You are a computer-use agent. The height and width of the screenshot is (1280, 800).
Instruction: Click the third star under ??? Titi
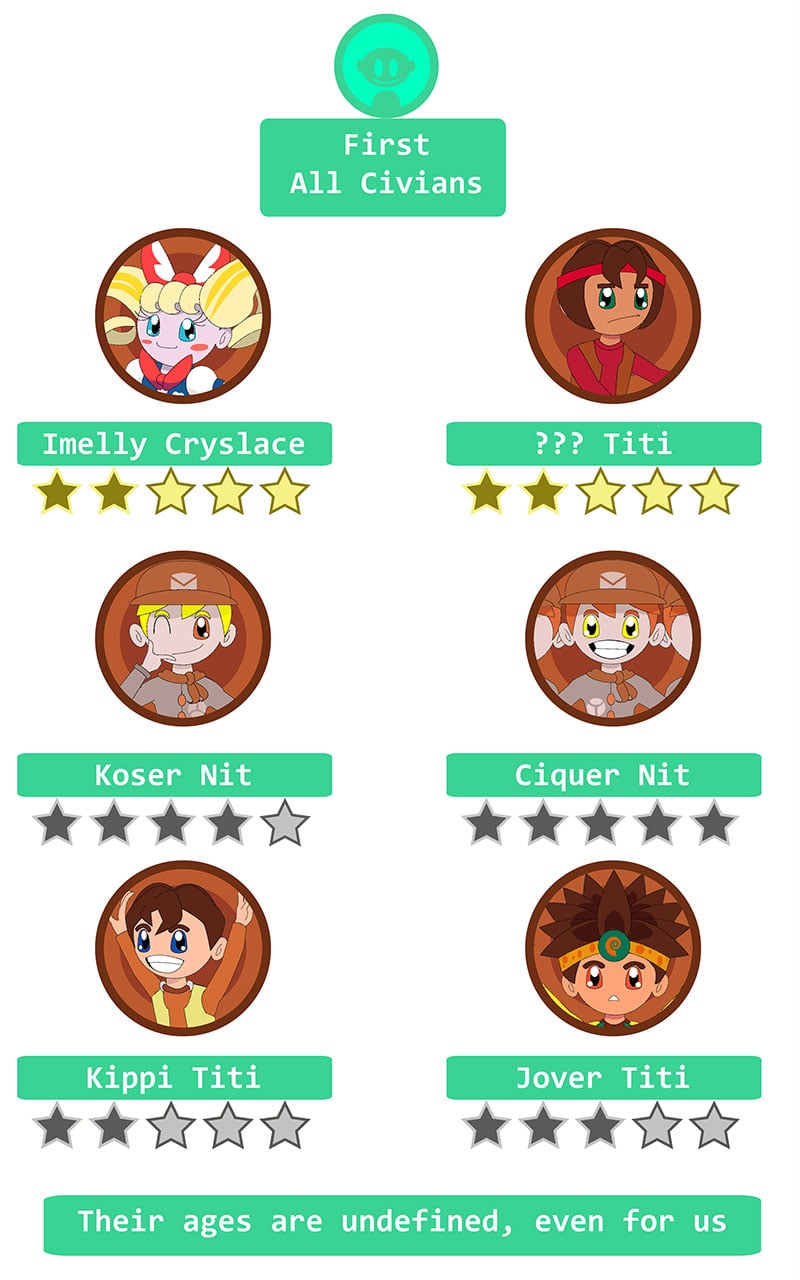tap(601, 492)
